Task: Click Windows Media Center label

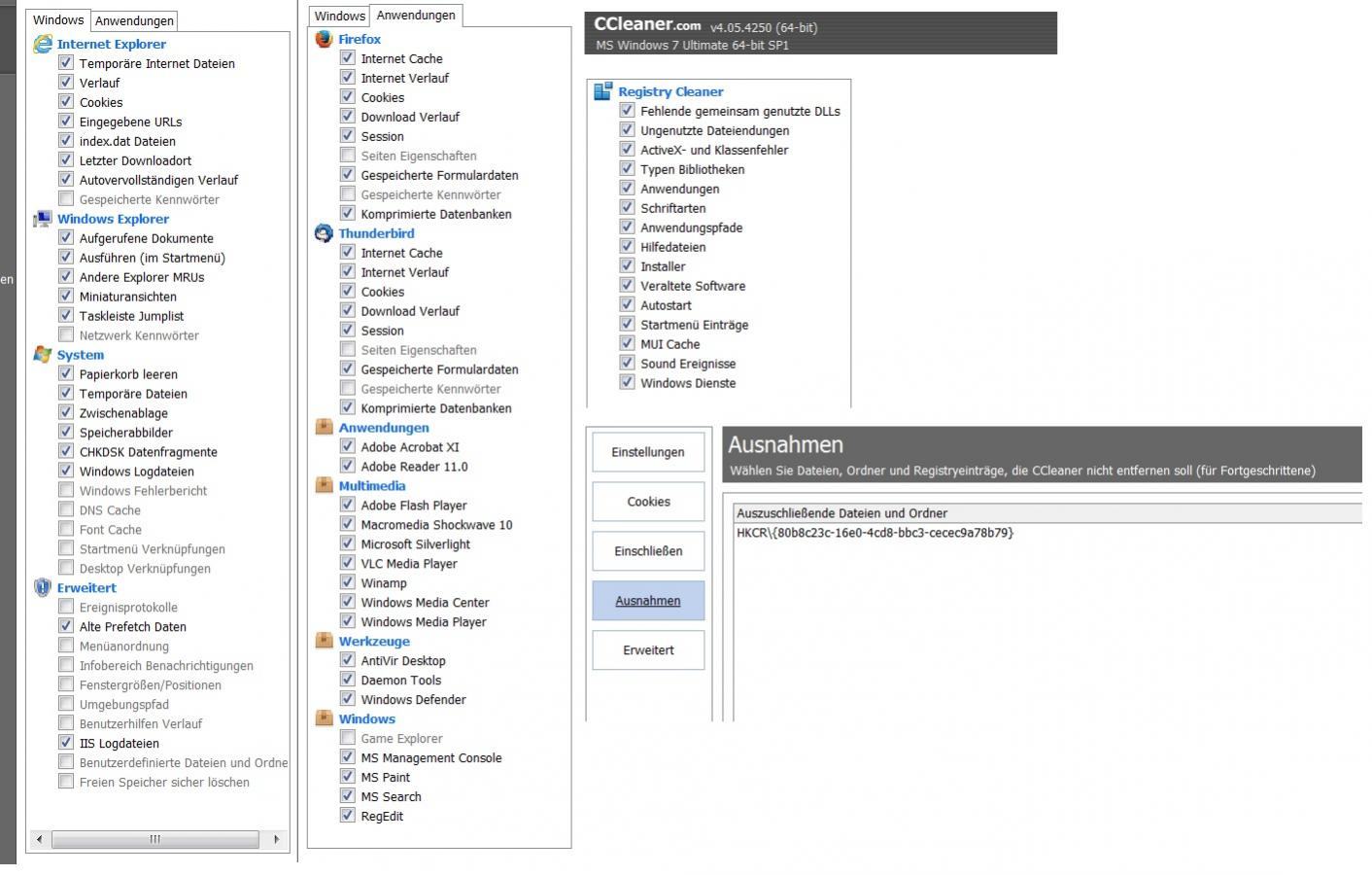Action: [x=425, y=602]
